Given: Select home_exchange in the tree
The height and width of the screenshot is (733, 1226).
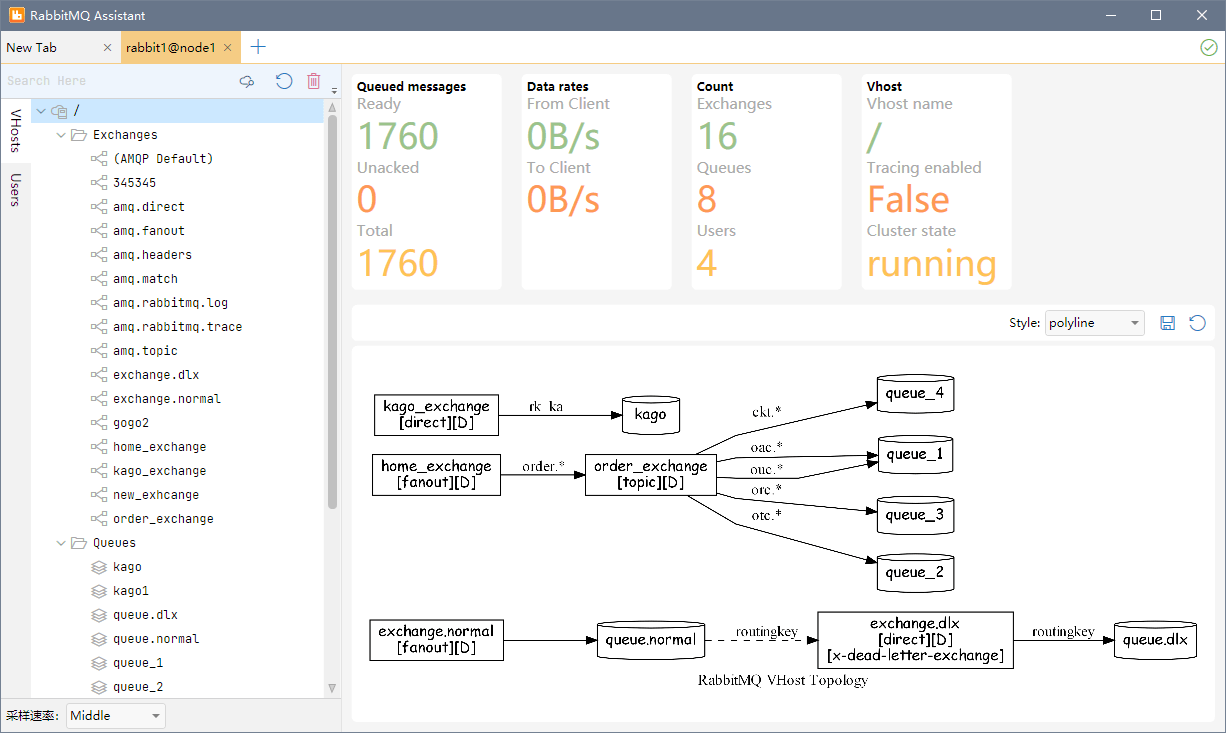Looking at the screenshot, I should point(159,447).
